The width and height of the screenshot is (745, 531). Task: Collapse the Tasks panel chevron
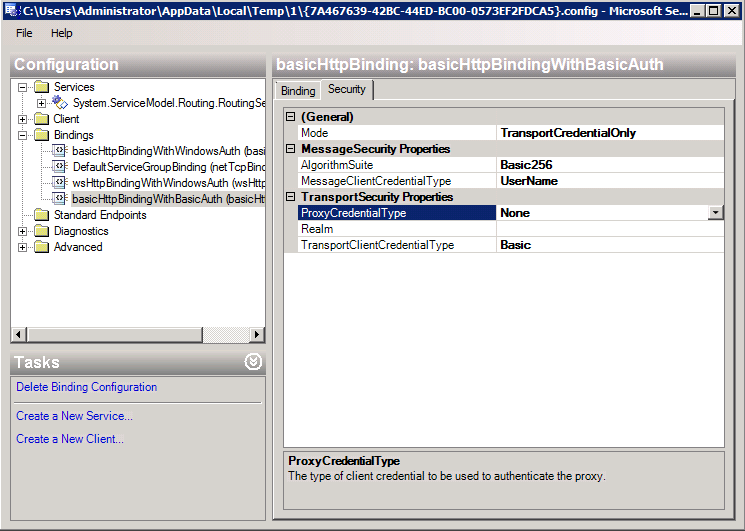click(x=253, y=362)
